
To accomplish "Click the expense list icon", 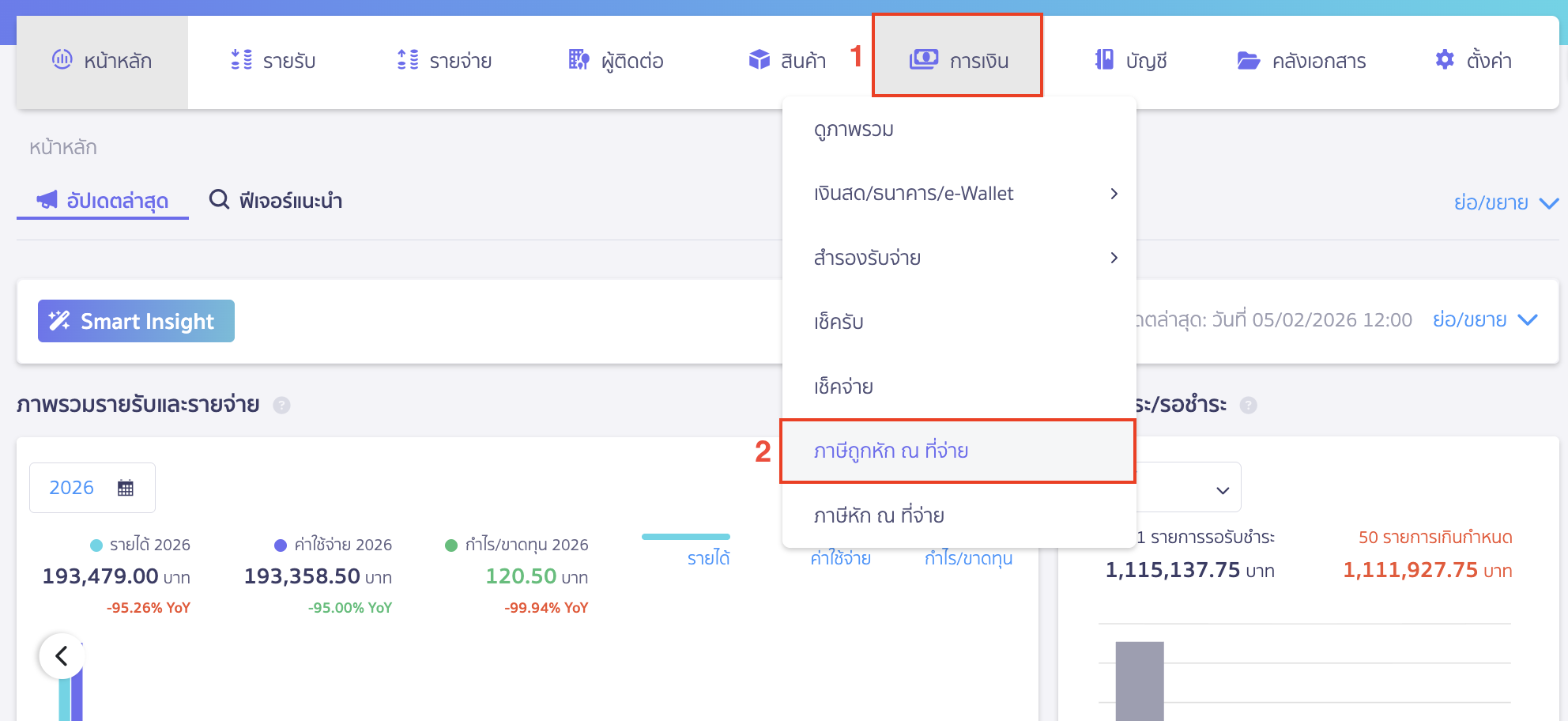I will tap(408, 60).
